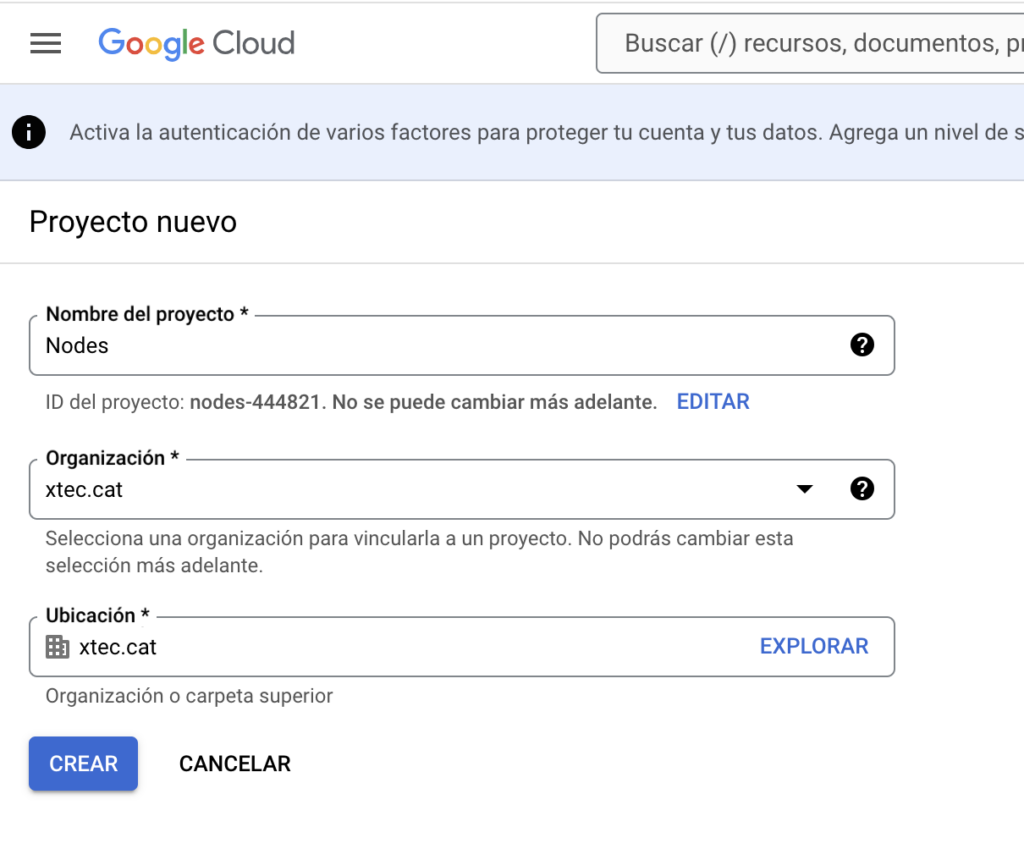This screenshot has width=1024, height=855.
Task: Open the main navigation hamburger menu
Action: [46, 43]
